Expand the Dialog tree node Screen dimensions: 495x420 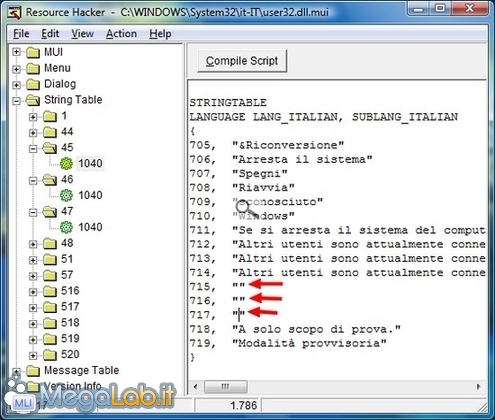pos(16,85)
